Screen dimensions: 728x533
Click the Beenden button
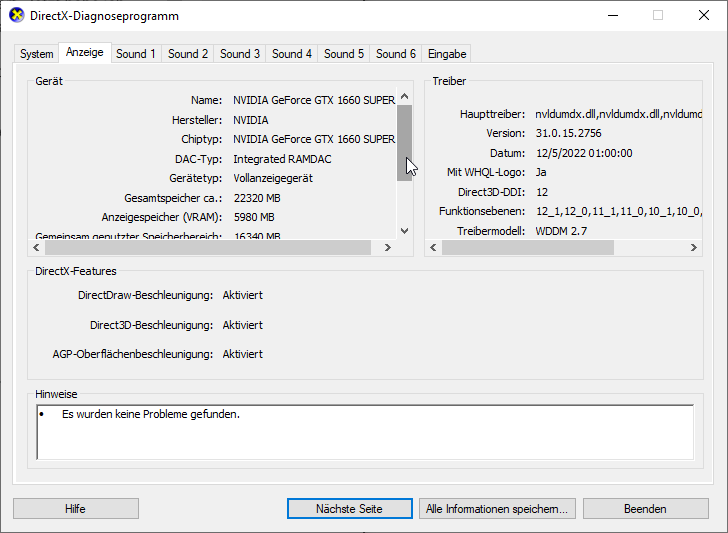(x=645, y=509)
